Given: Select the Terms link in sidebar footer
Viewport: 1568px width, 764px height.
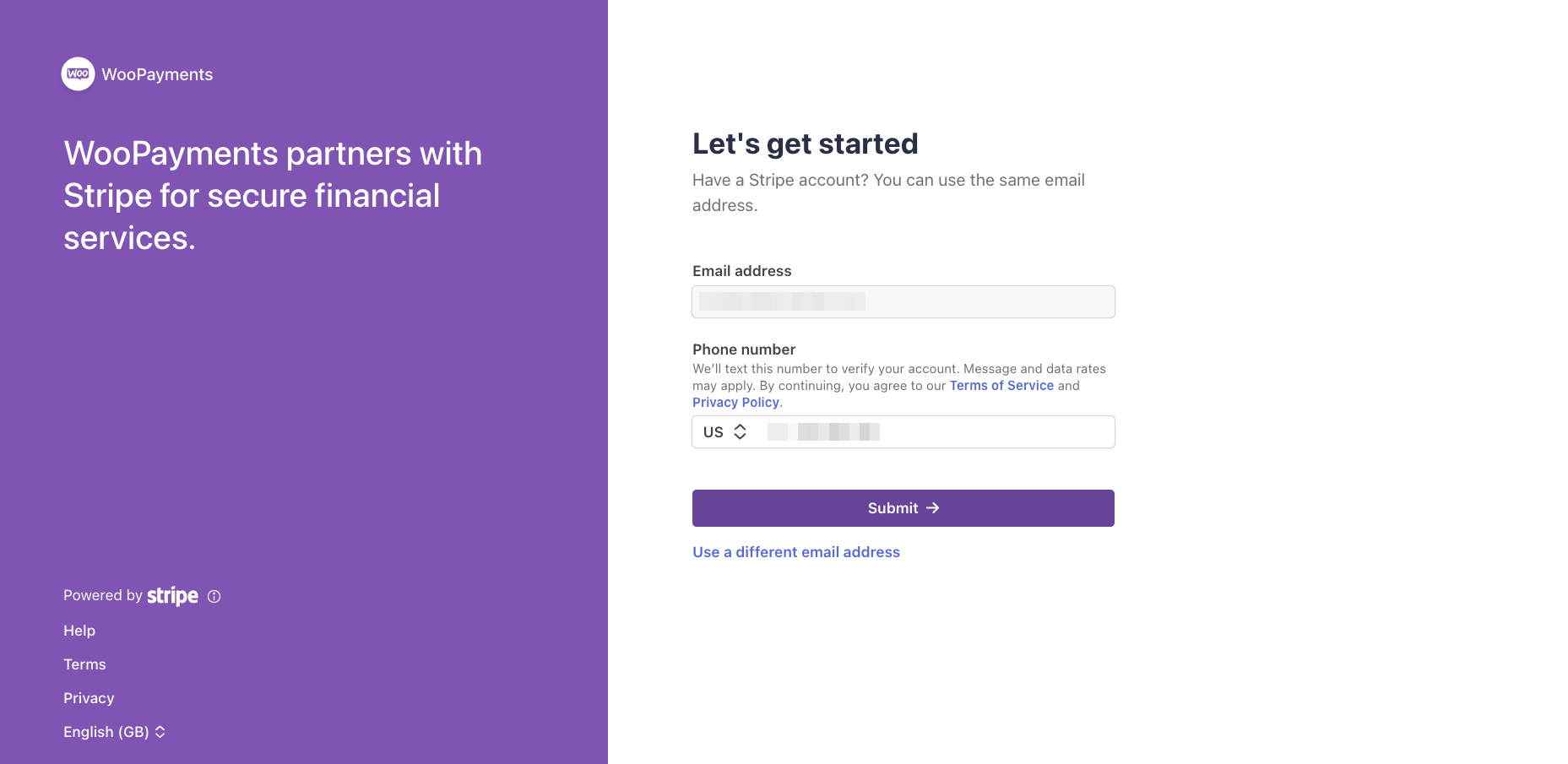Looking at the screenshot, I should (84, 664).
